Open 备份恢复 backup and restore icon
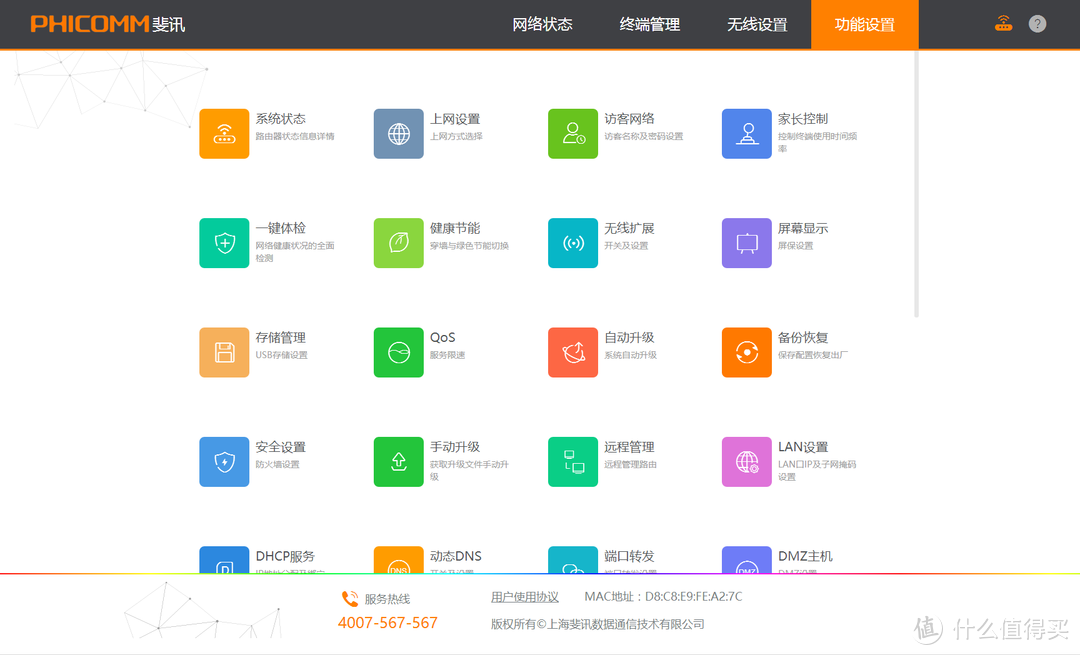Image resolution: width=1080 pixels, height=655 pixels. 746,352
